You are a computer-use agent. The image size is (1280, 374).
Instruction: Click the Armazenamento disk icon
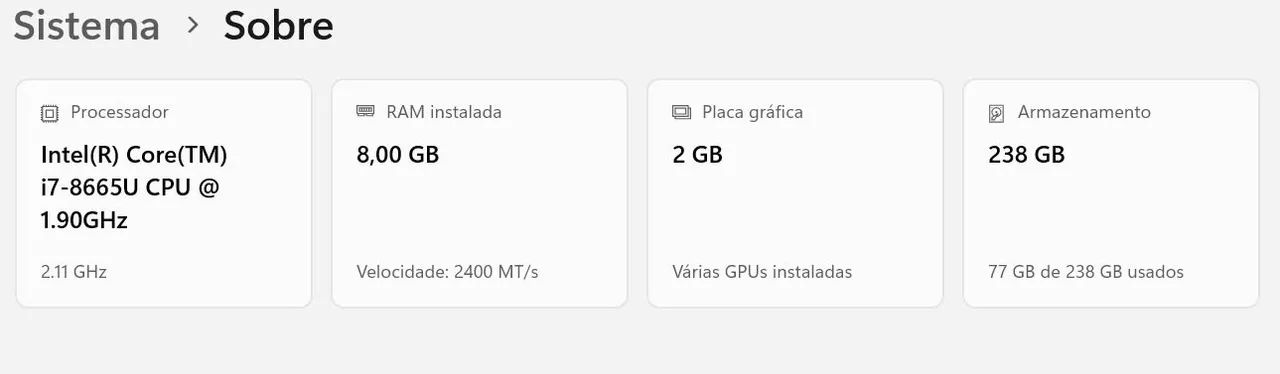pyautogui.click(x=997, y=113)
